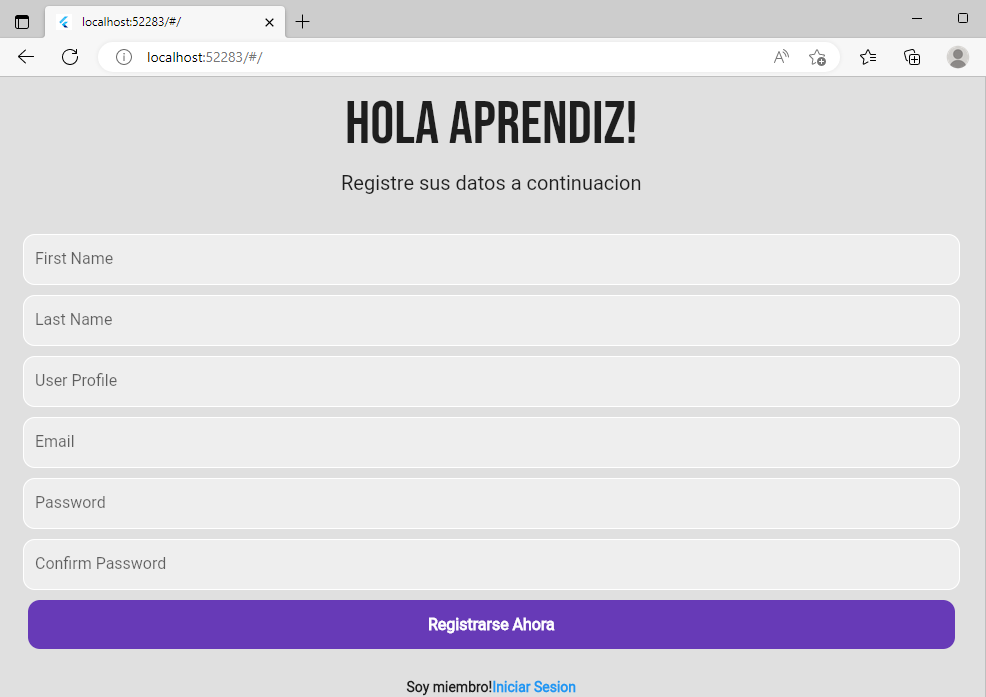Viewport: 986px width, 697px height.
Task: Minimize the browser window
Action: pos(917,18)
